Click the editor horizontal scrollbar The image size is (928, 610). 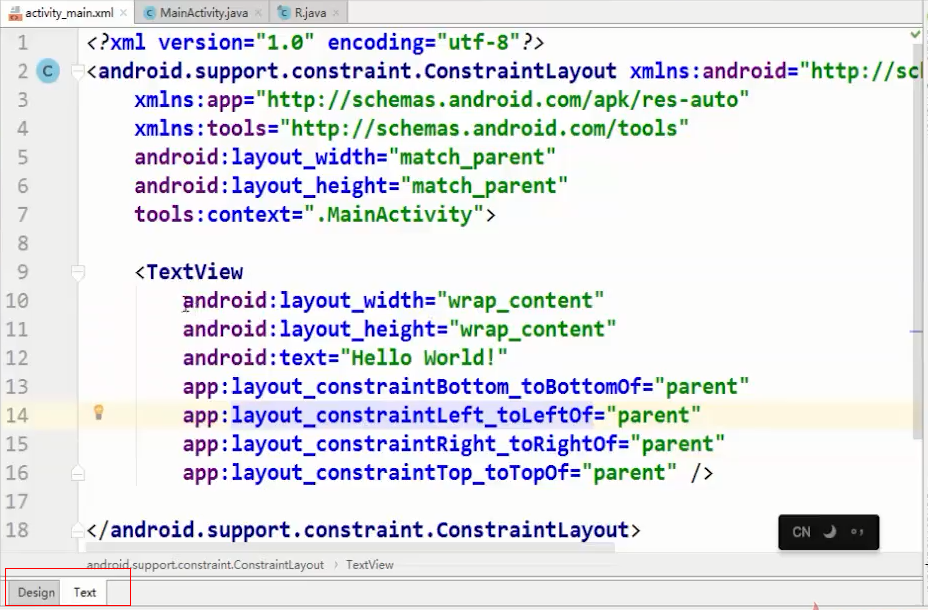pyautogui.click(x=350, y=547)
